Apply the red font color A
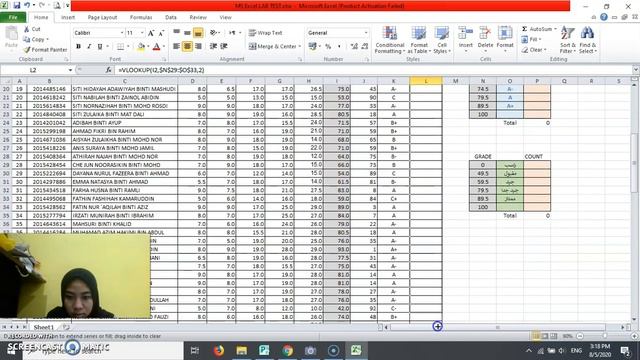This screenshot has height=360, width=640. 156,47
